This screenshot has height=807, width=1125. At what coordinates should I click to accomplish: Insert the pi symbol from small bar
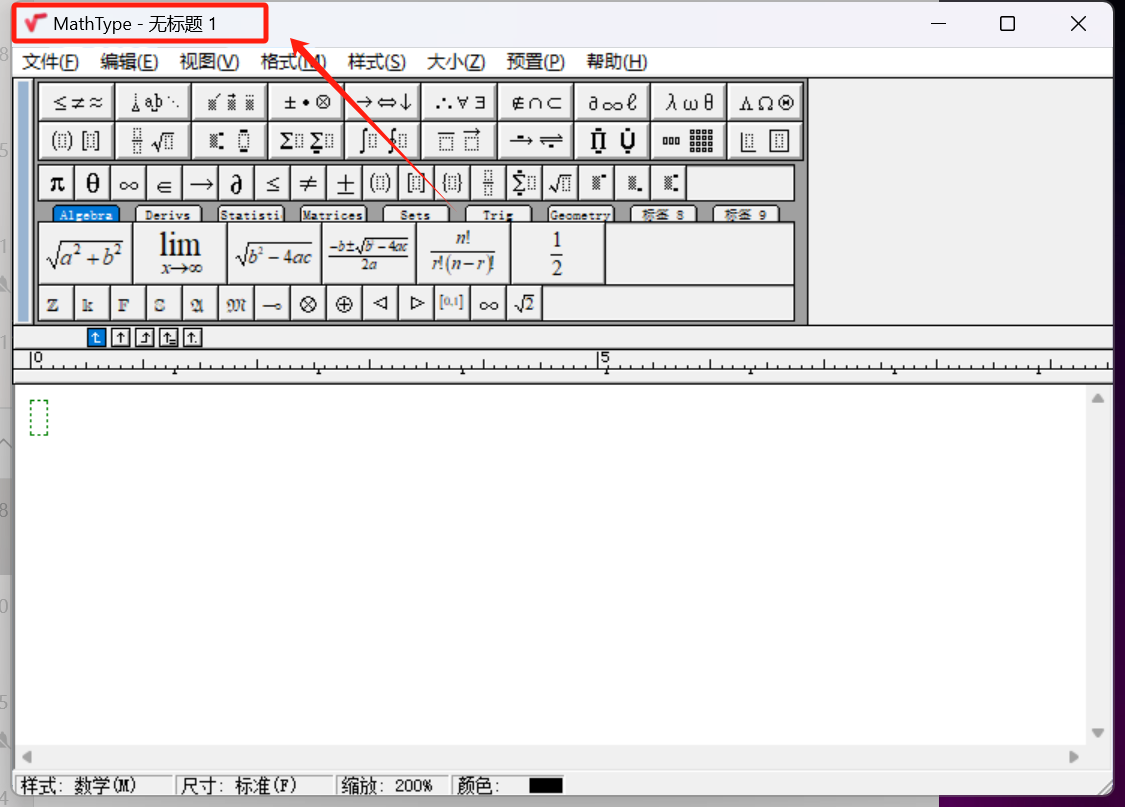click(57, 184)
